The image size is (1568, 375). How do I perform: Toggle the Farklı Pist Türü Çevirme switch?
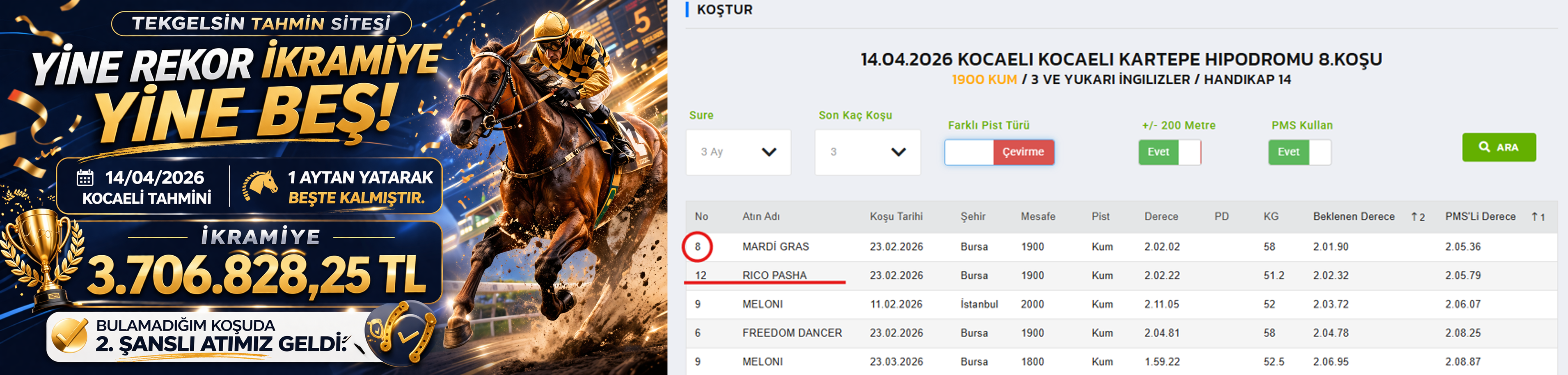click(x=999, y=152)
